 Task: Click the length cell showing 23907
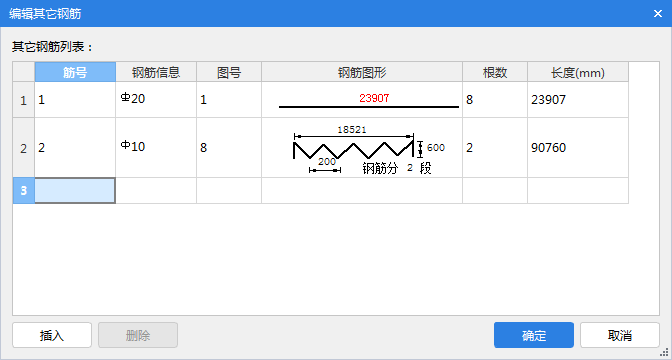pyautogui.click(x=578, y=100)
